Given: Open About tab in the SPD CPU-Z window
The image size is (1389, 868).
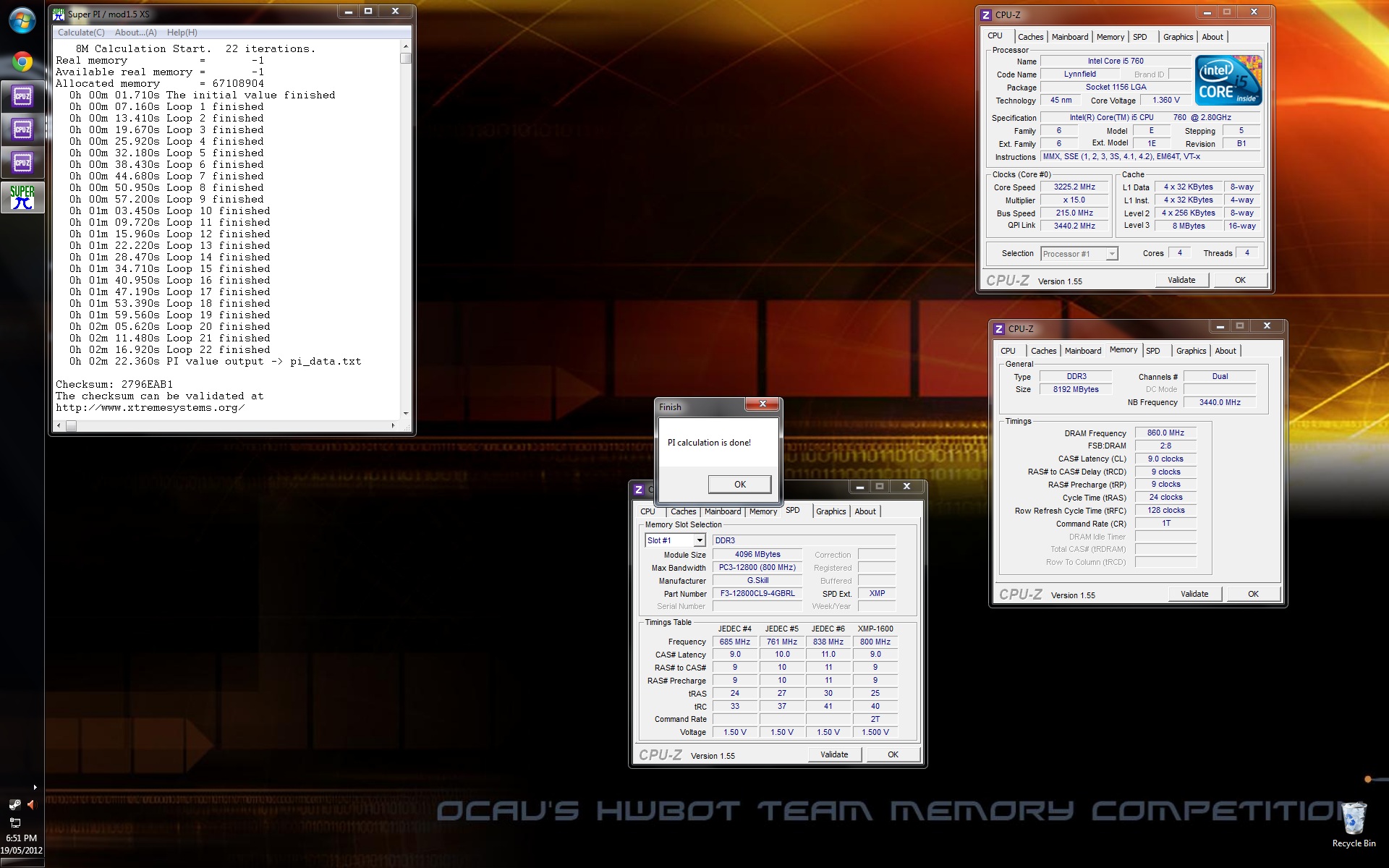Looking at the screenshot, I should 865,511.
